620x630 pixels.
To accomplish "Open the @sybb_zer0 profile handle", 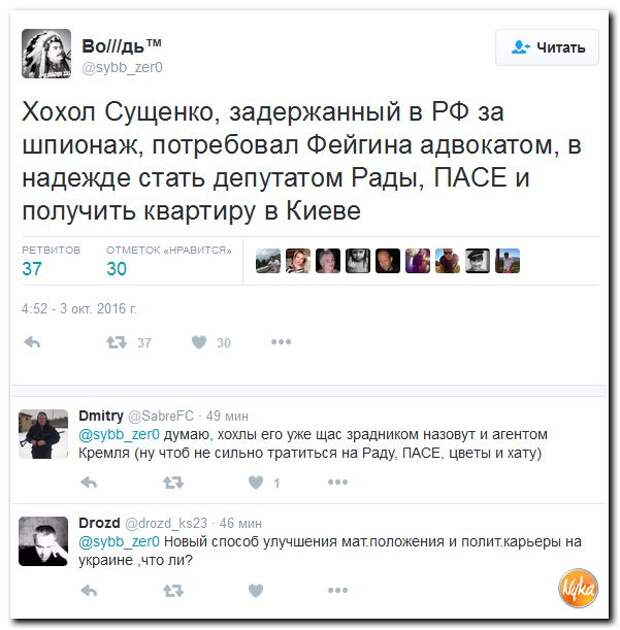I will tap(122, 67).
